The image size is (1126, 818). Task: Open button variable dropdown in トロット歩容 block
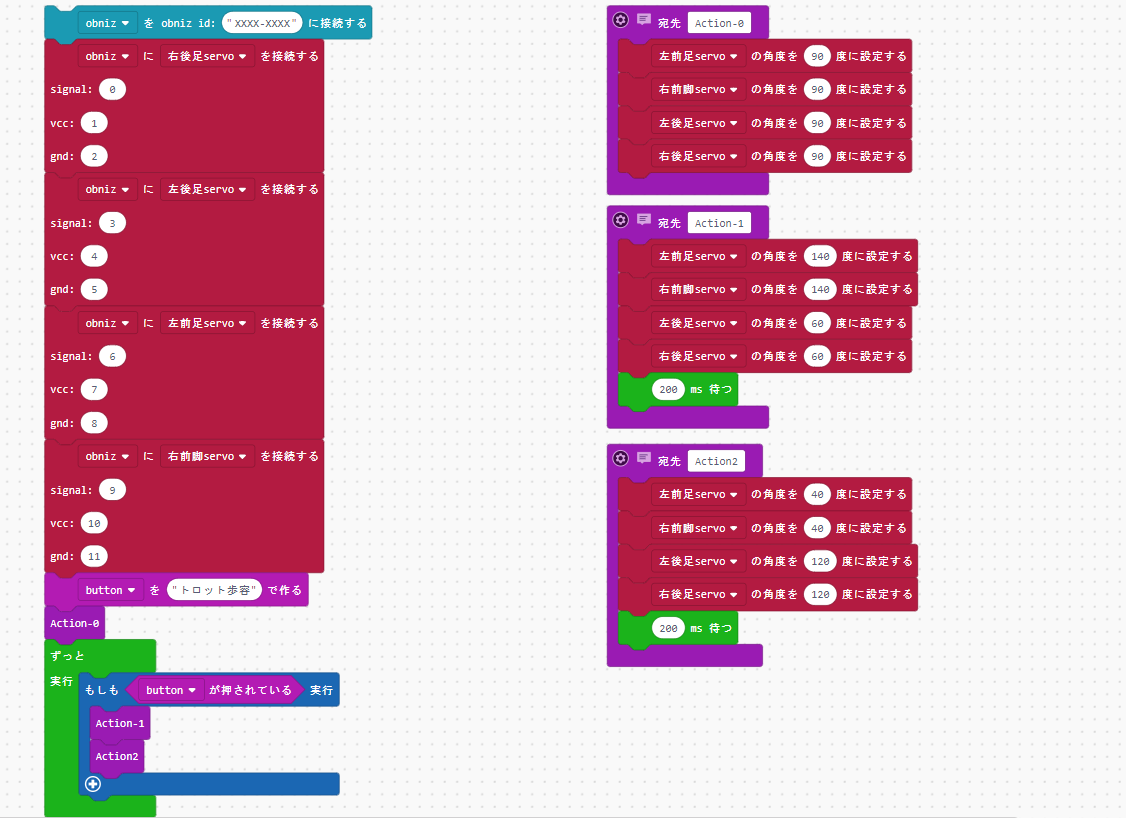(x=110, y=590)
